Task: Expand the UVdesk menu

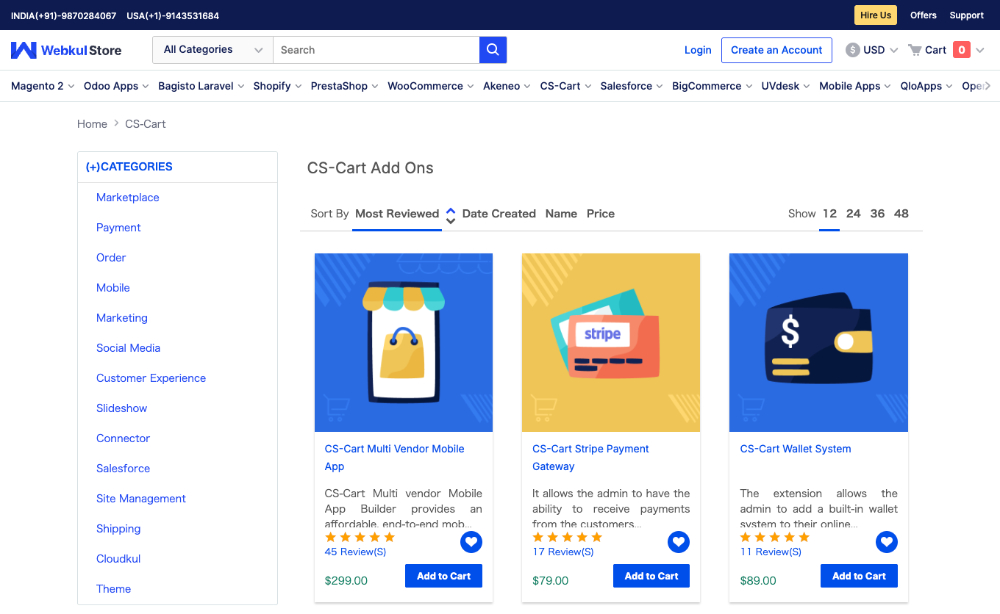Action: [x=785, y=86]
